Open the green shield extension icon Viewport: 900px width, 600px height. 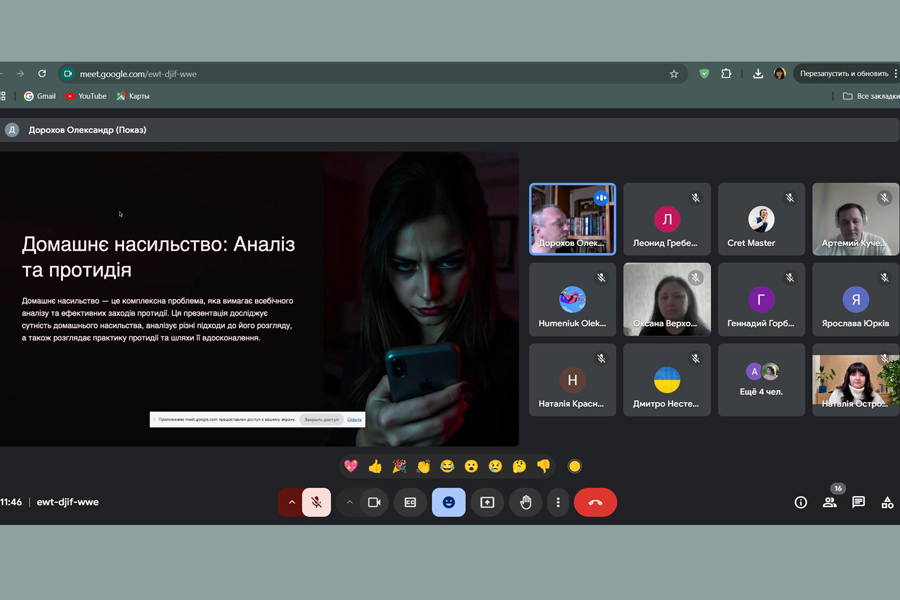pos(704,73)
